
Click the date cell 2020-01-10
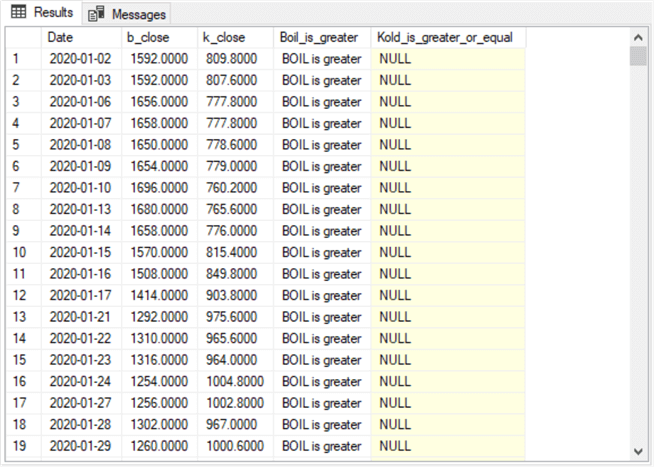80,188
